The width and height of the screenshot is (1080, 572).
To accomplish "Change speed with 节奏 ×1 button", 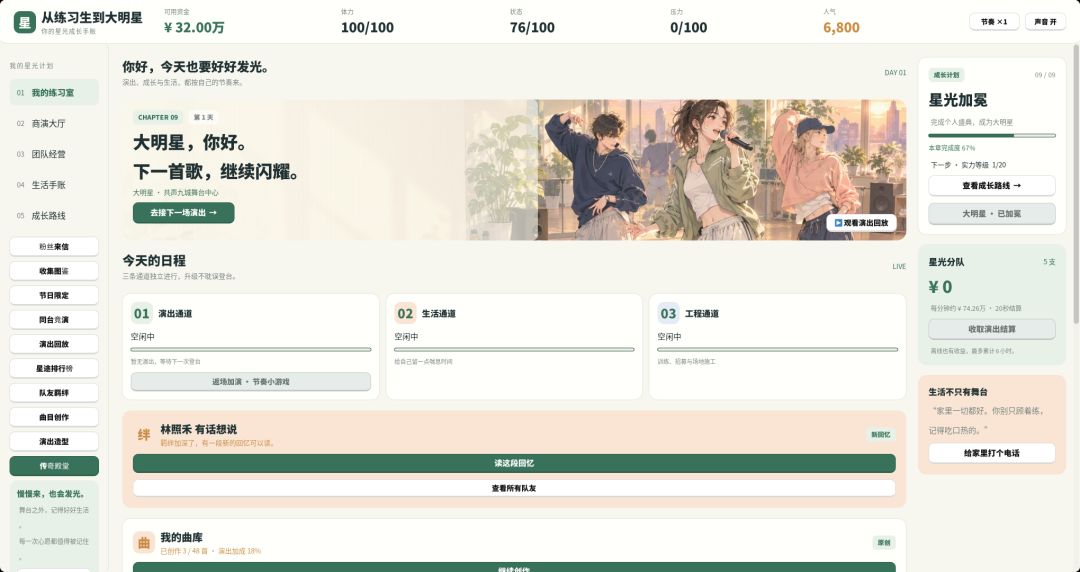I will [x=994, y=22].
